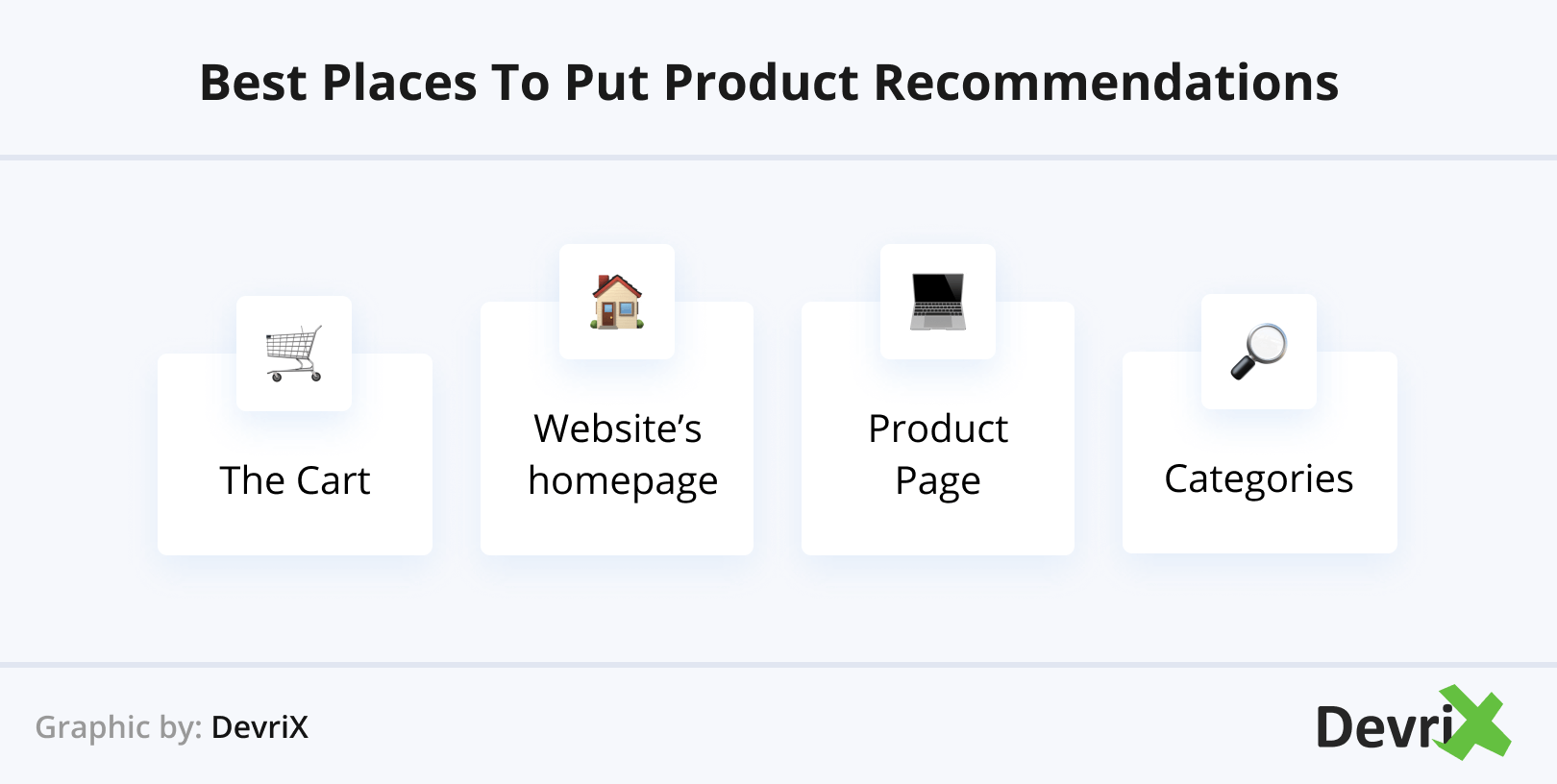
Task: Select the word "Places" in the heading
Action: (400, 83)
